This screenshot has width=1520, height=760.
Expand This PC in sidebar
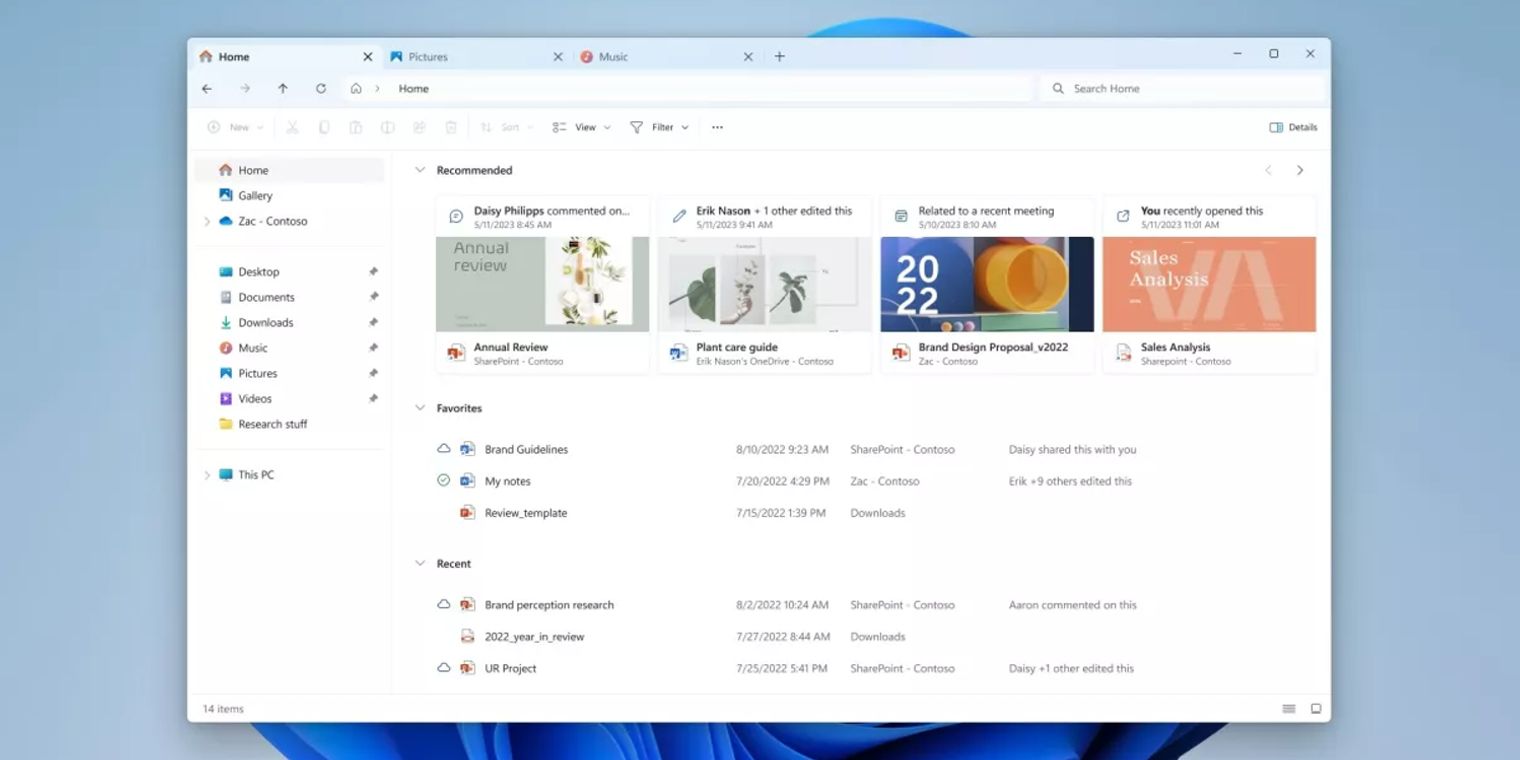click(x=207, y=475)
